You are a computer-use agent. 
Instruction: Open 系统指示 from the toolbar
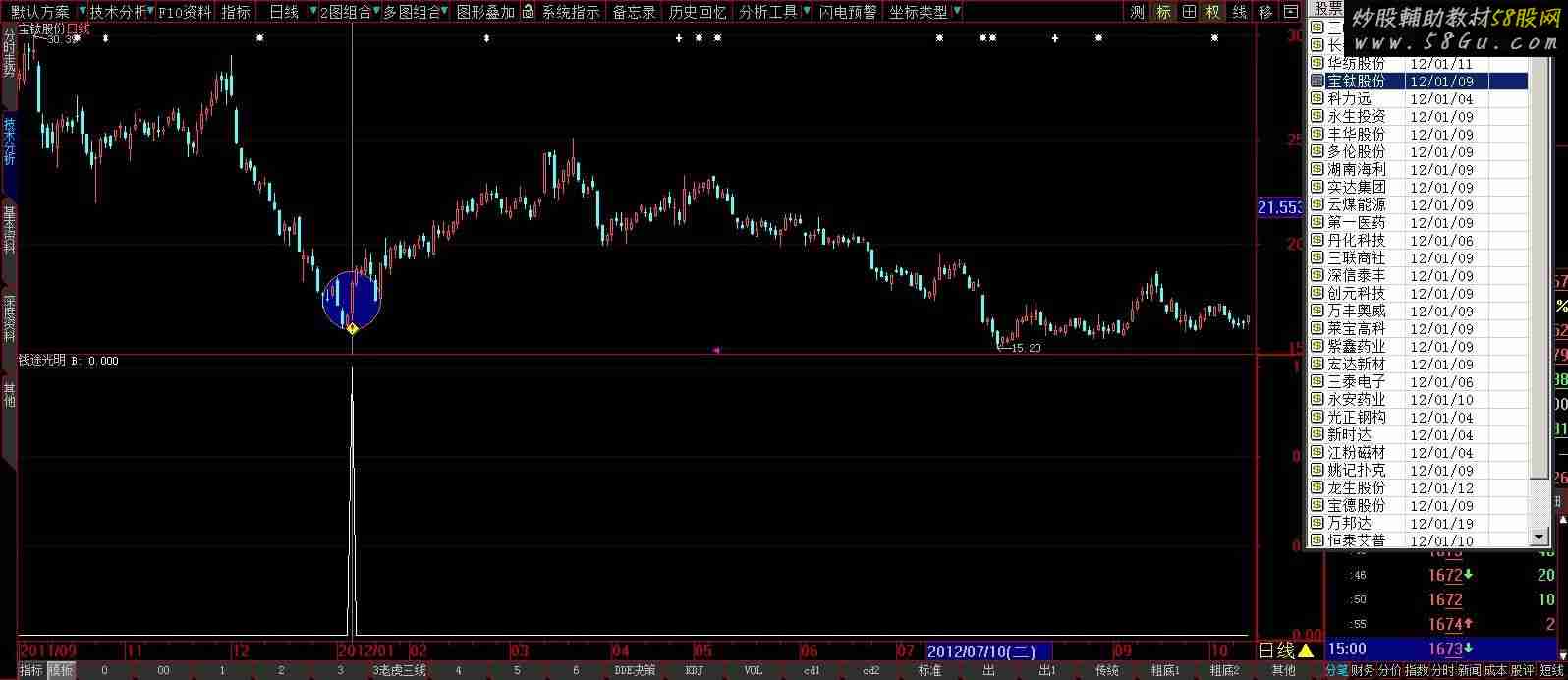(571, 12)
